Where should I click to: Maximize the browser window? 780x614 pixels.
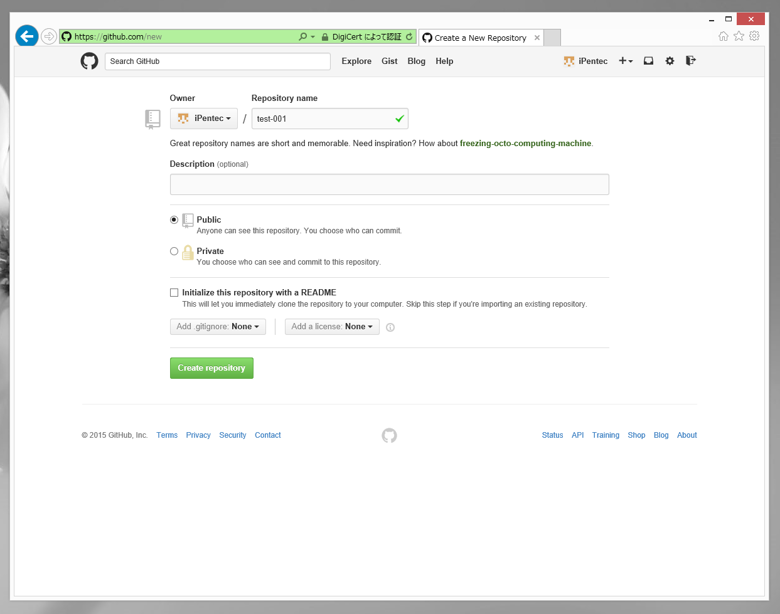pos(728,19)
